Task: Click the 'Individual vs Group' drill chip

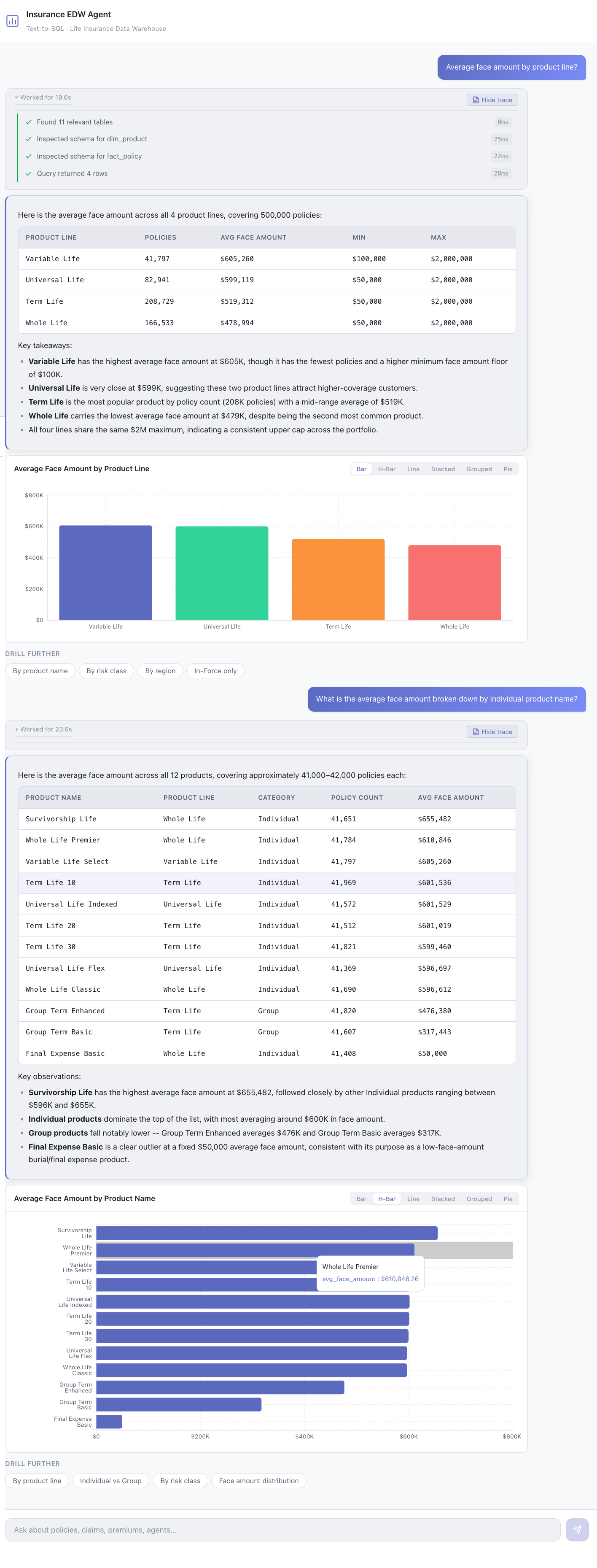Action: pyautogui.click(x=111, y=1481)
